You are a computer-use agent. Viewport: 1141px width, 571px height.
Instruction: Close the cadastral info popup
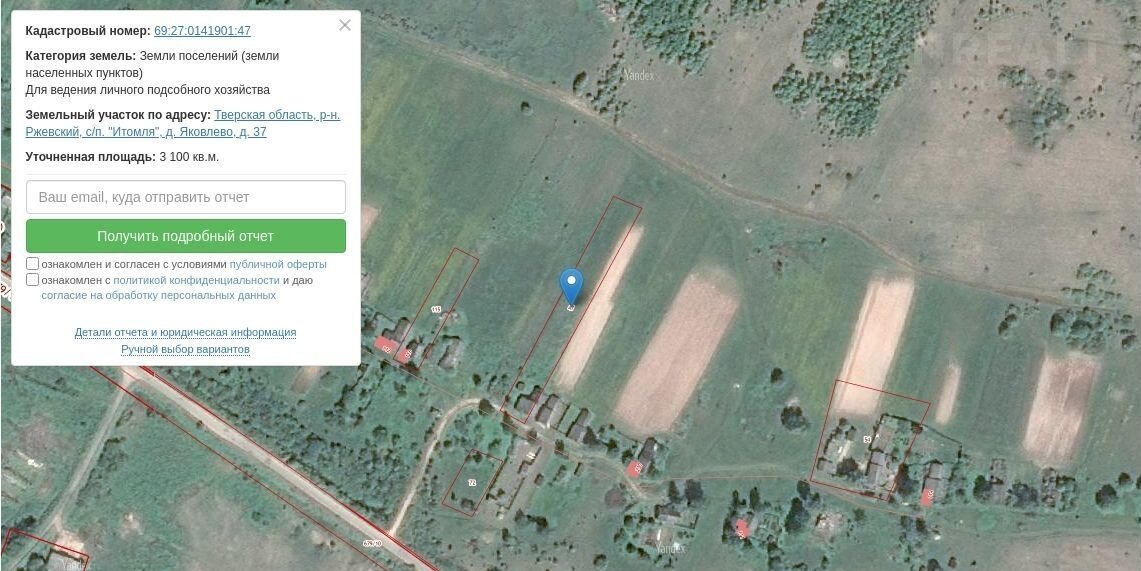(345, 25)
